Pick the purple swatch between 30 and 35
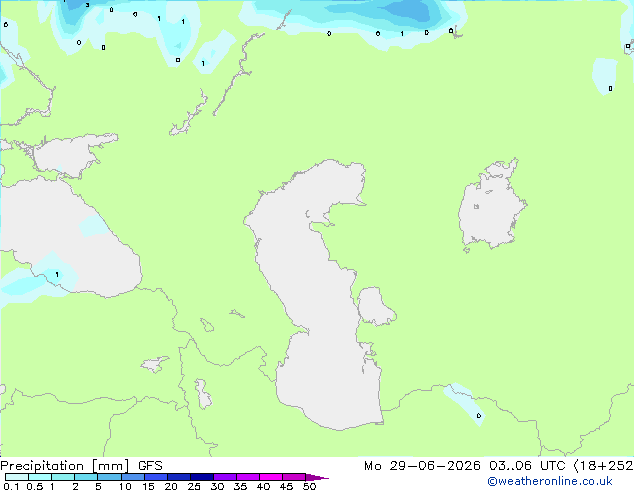 [224, 477]
